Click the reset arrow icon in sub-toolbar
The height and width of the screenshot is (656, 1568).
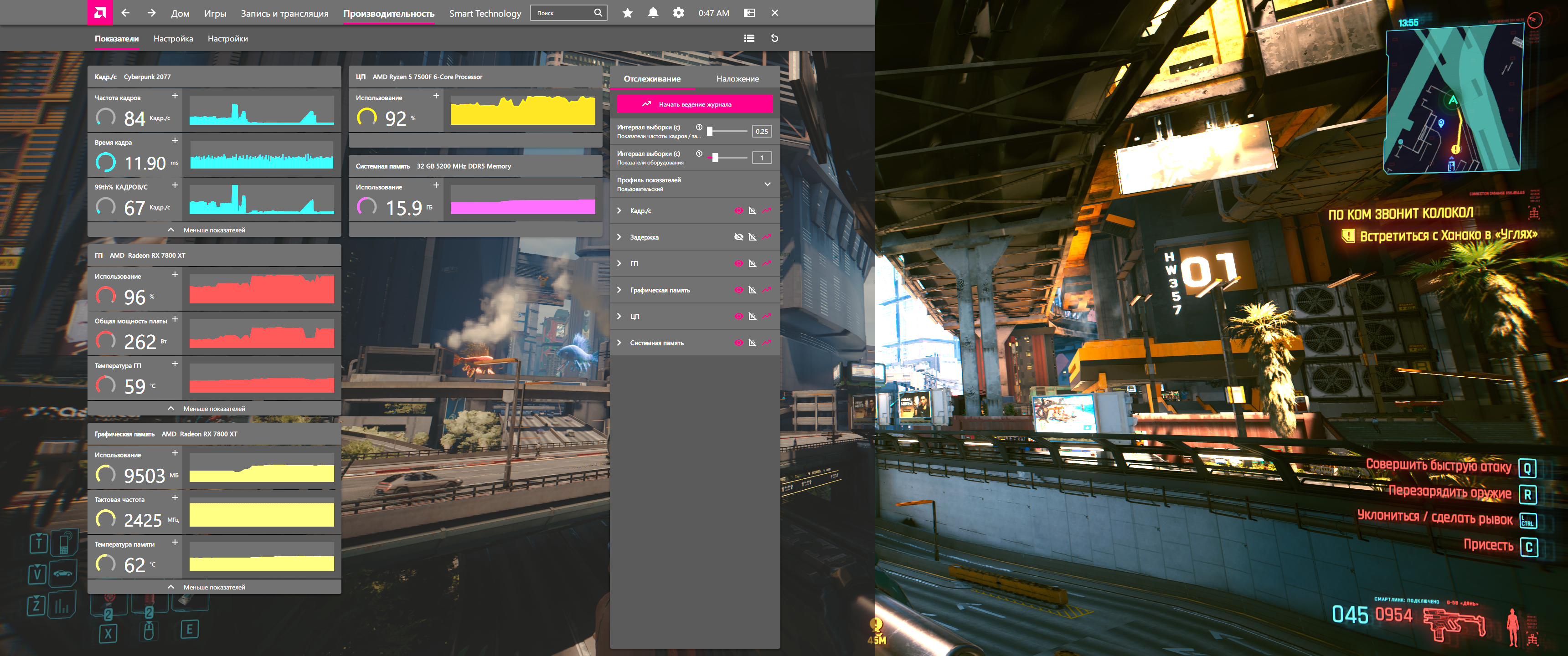pos(774,38)
